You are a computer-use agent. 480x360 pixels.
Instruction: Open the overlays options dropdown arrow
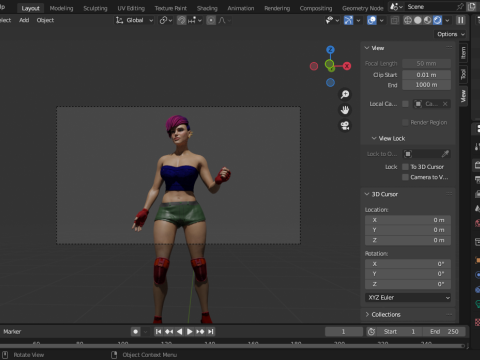click(382, 20)
